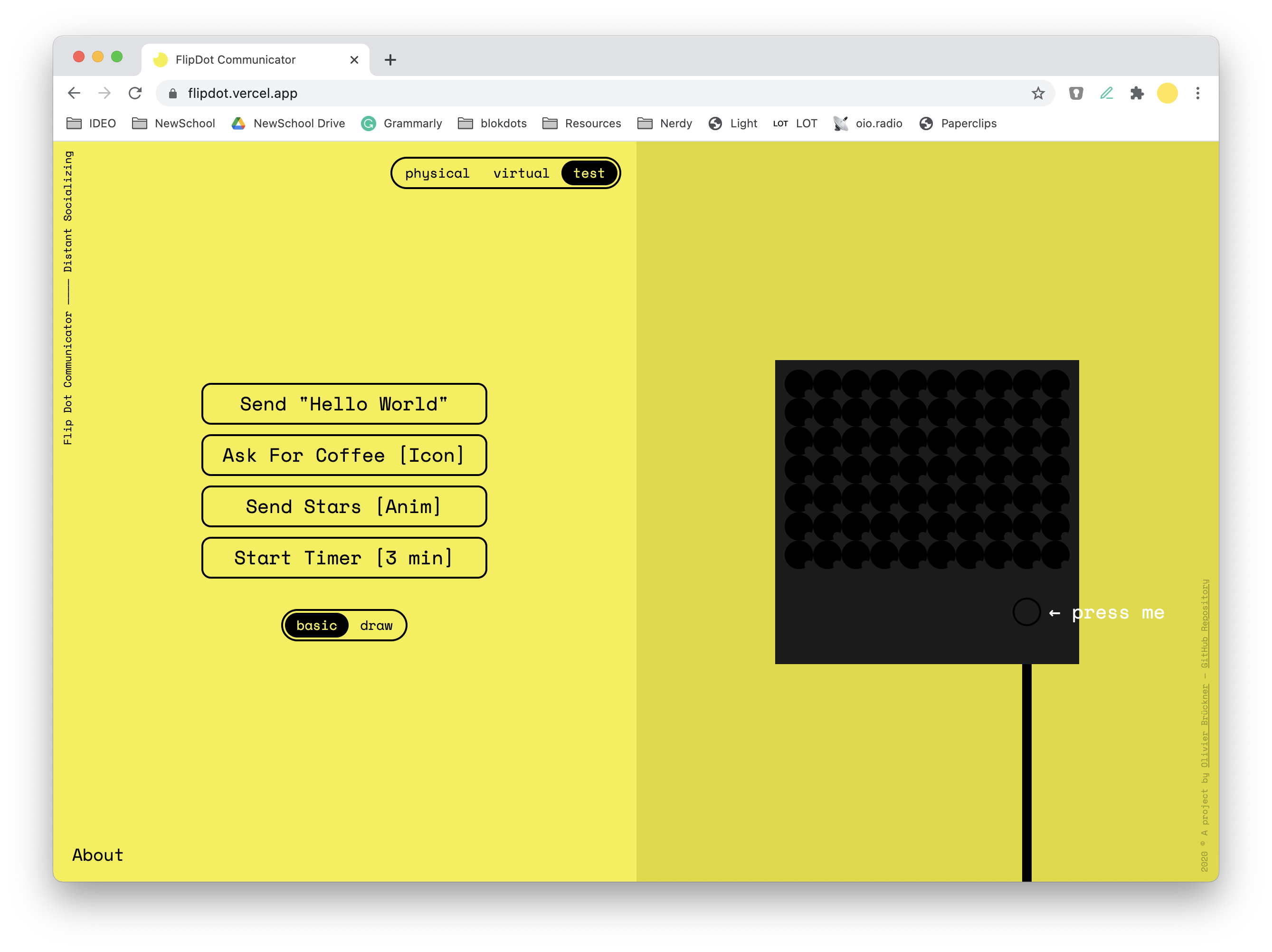
Task: Open a new tab with the plus icon
Action: [x=390, y=60]
